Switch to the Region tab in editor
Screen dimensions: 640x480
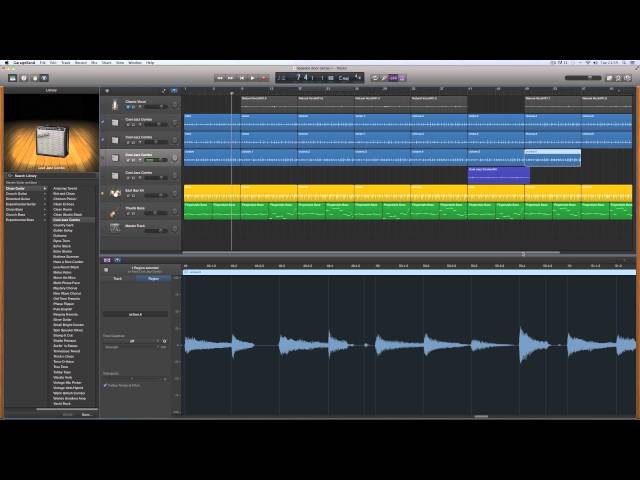tap(153, 278)
